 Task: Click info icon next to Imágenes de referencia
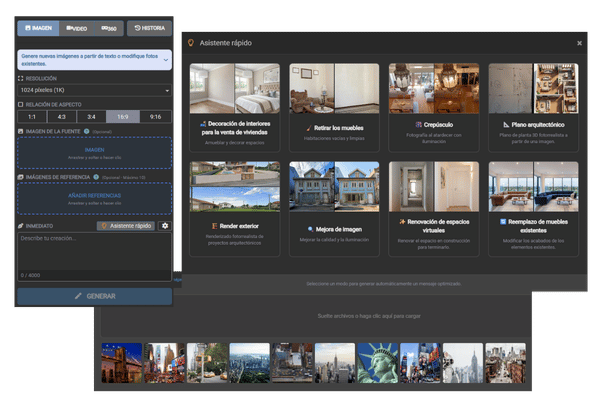[x=96, y=177]
